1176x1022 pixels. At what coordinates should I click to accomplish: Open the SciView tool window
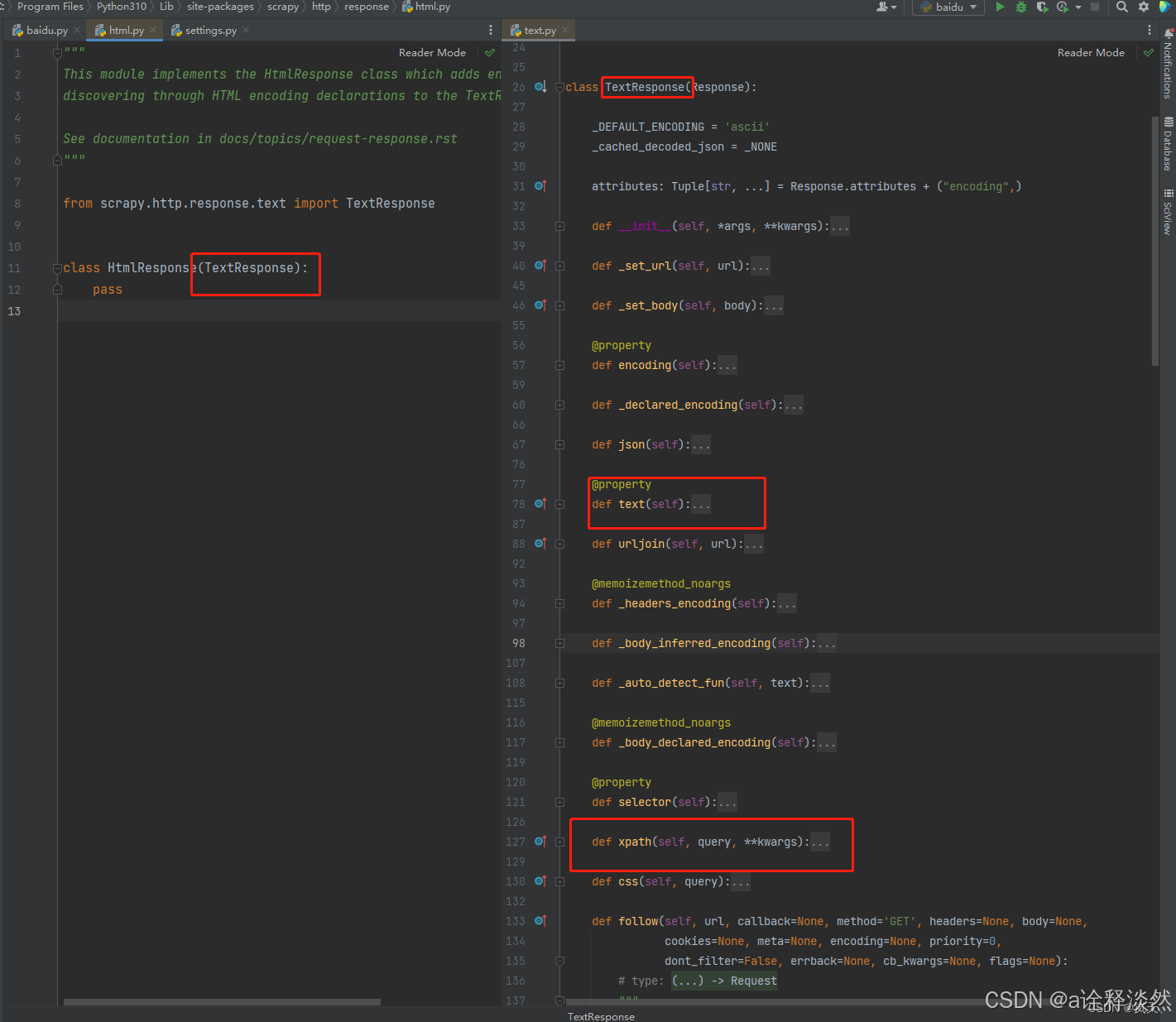1168,212
